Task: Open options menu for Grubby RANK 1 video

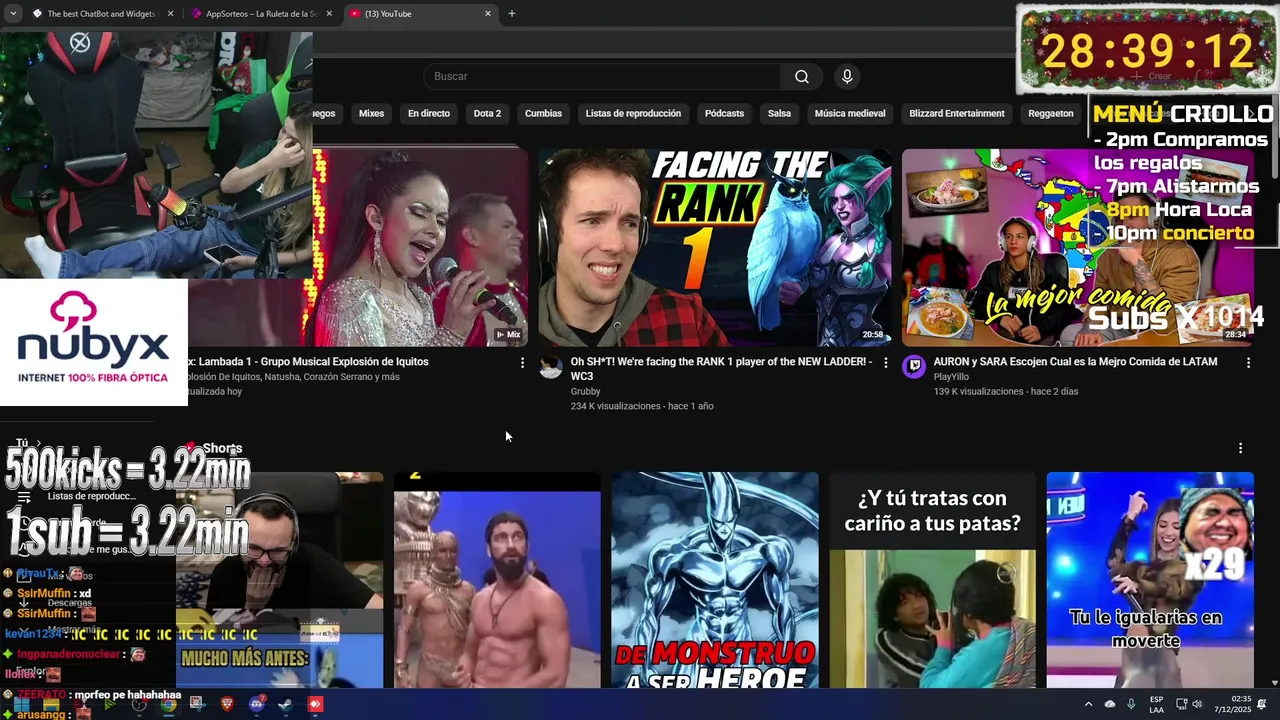Action: tap(885, 363)
